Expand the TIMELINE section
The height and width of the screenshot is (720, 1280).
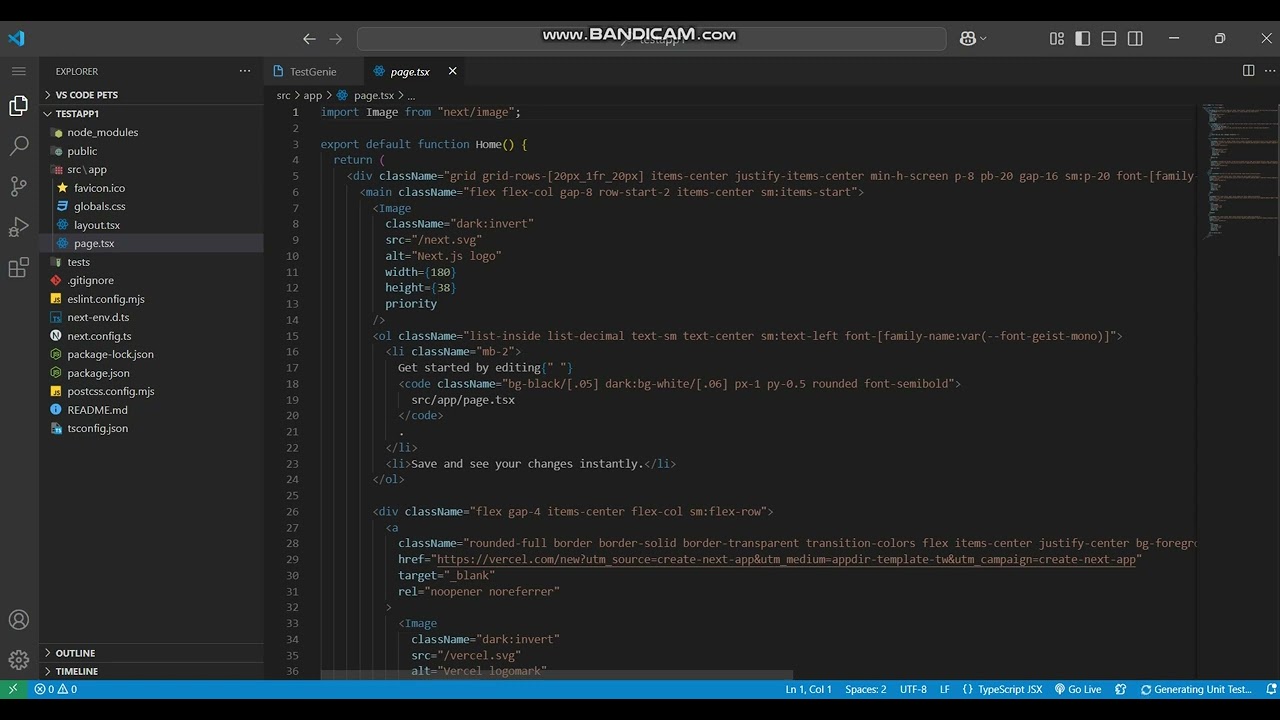(151, 671)
